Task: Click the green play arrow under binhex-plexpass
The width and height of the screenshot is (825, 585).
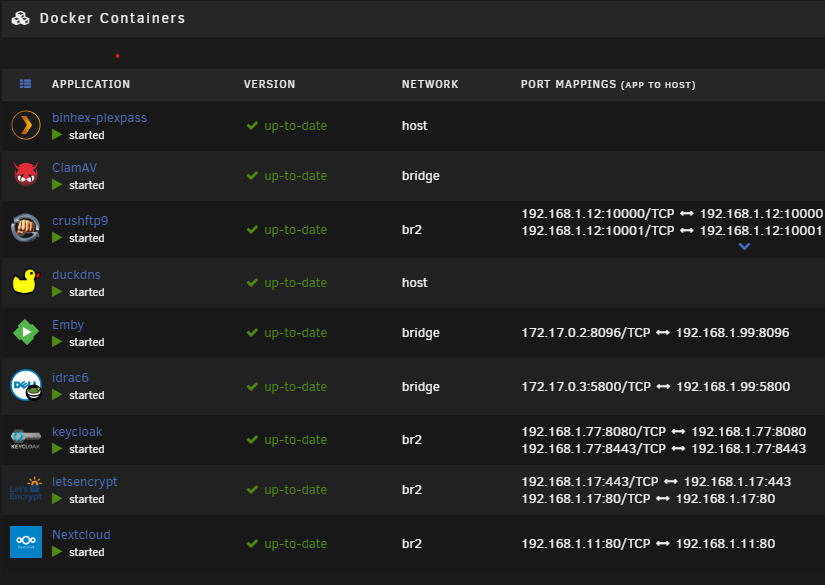Action: [x=57, y=135]
